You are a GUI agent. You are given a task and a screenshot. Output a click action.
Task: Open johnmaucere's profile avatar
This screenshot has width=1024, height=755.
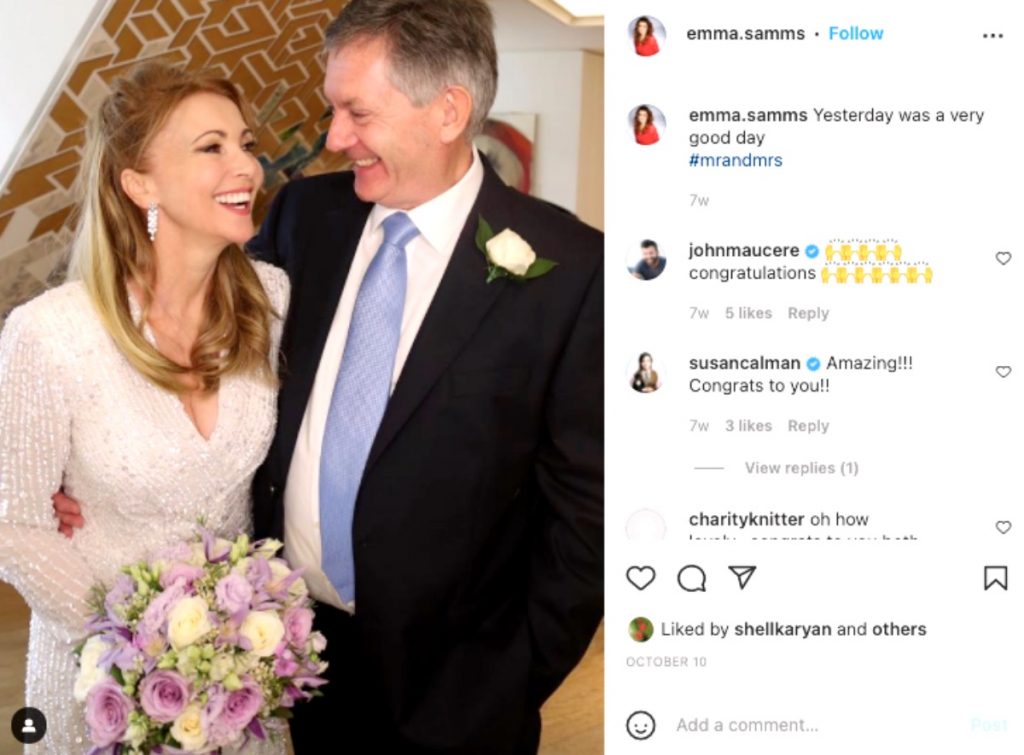[647, 259]
